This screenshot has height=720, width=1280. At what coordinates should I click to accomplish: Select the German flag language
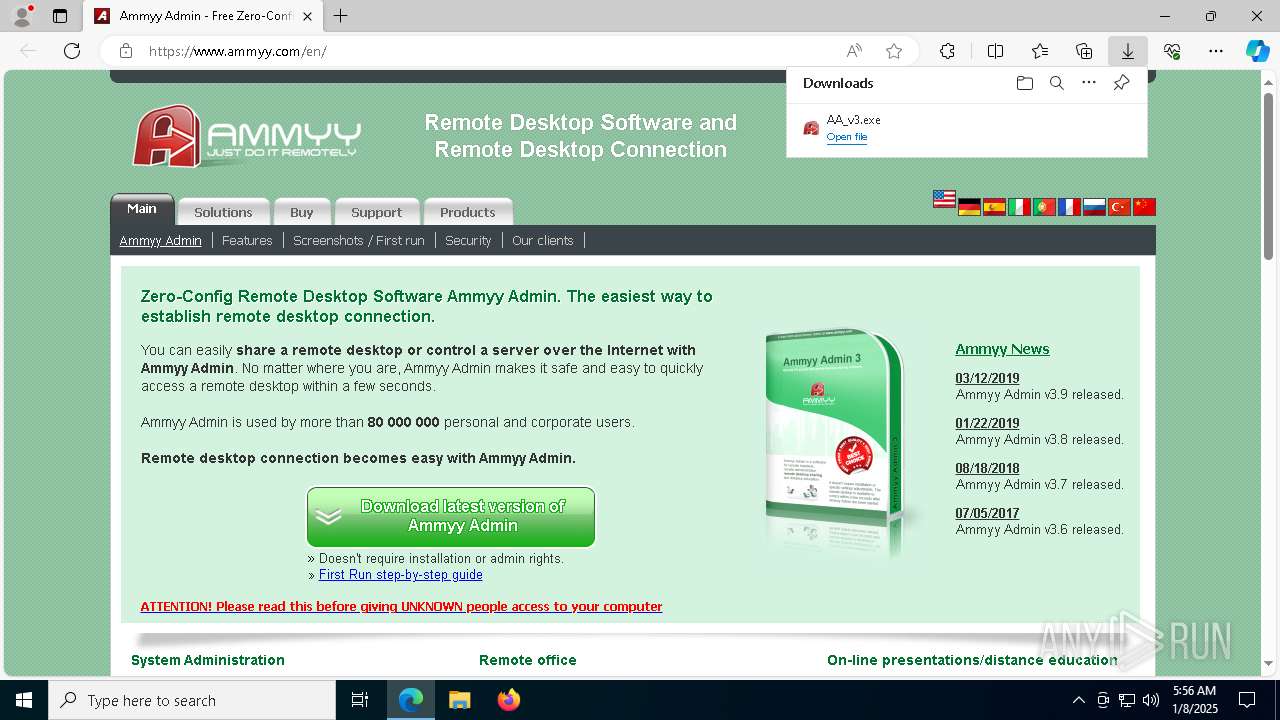[969, 207]
